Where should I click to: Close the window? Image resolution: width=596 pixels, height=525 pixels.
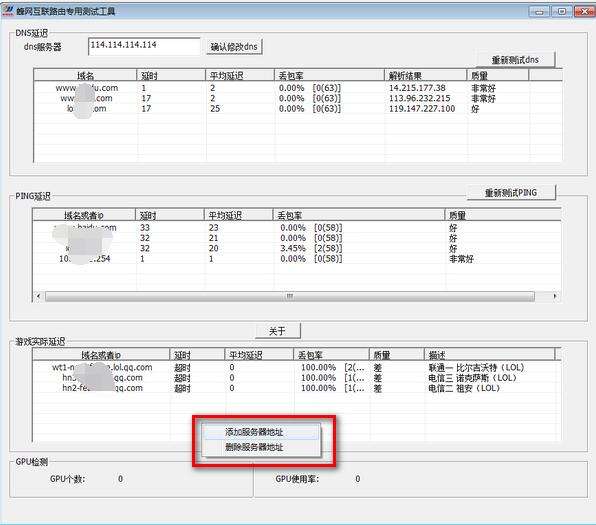tap(584, 11)
